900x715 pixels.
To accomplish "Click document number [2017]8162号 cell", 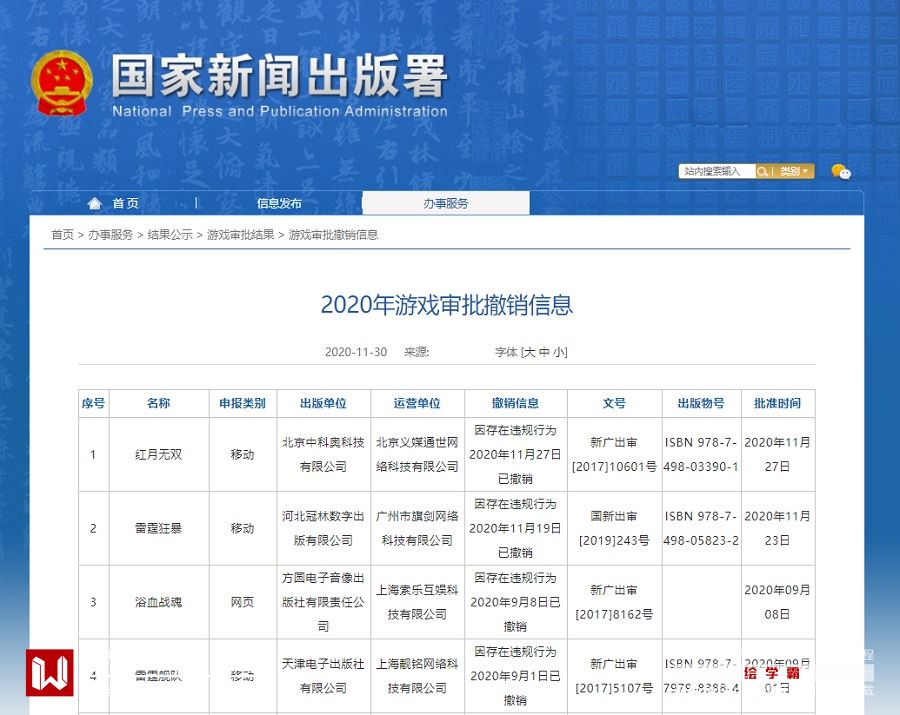I will 614,603.
